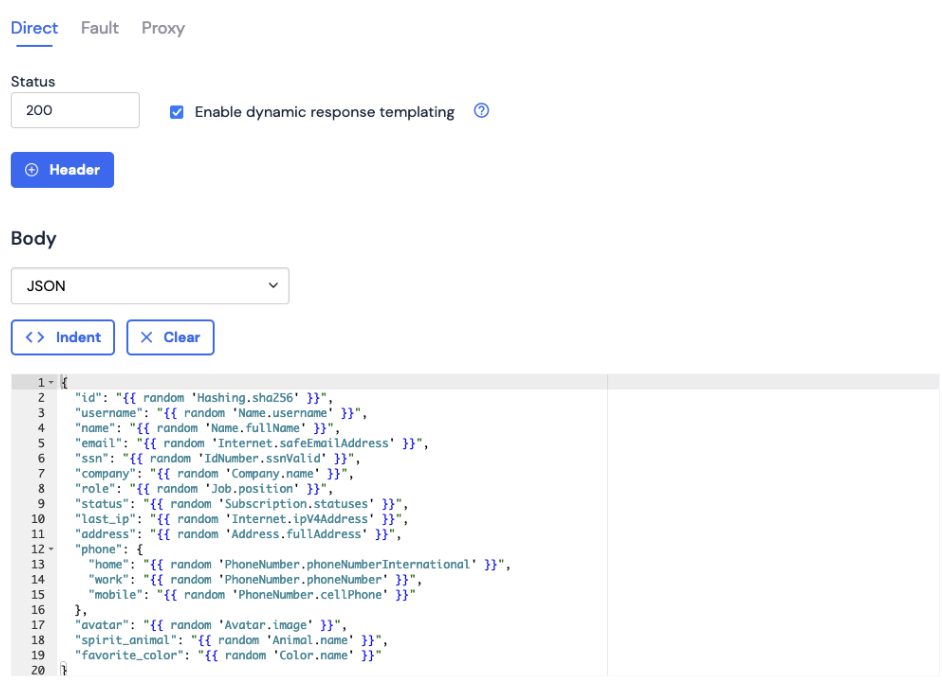Viewport: 942px width, 692px height.
Task: Open the Fault tab
Action: [100, 28]
